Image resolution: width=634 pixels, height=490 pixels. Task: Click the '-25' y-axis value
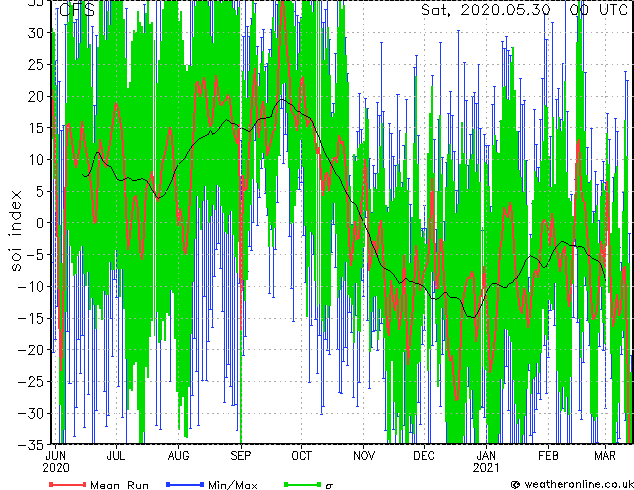[x=31, y=381]
